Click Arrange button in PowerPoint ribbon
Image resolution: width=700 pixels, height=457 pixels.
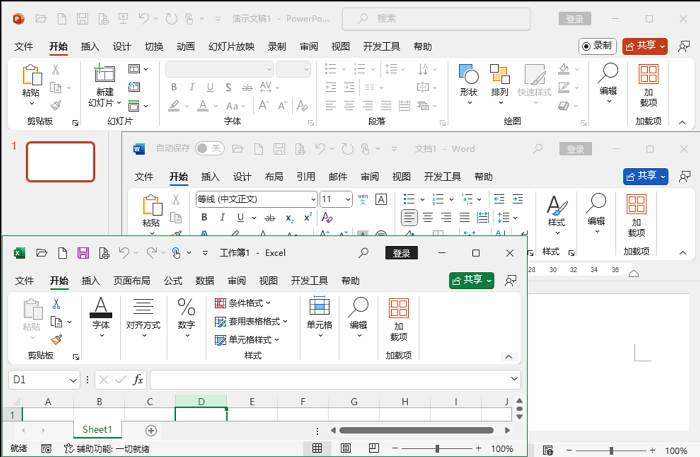(x=500, y=85)
